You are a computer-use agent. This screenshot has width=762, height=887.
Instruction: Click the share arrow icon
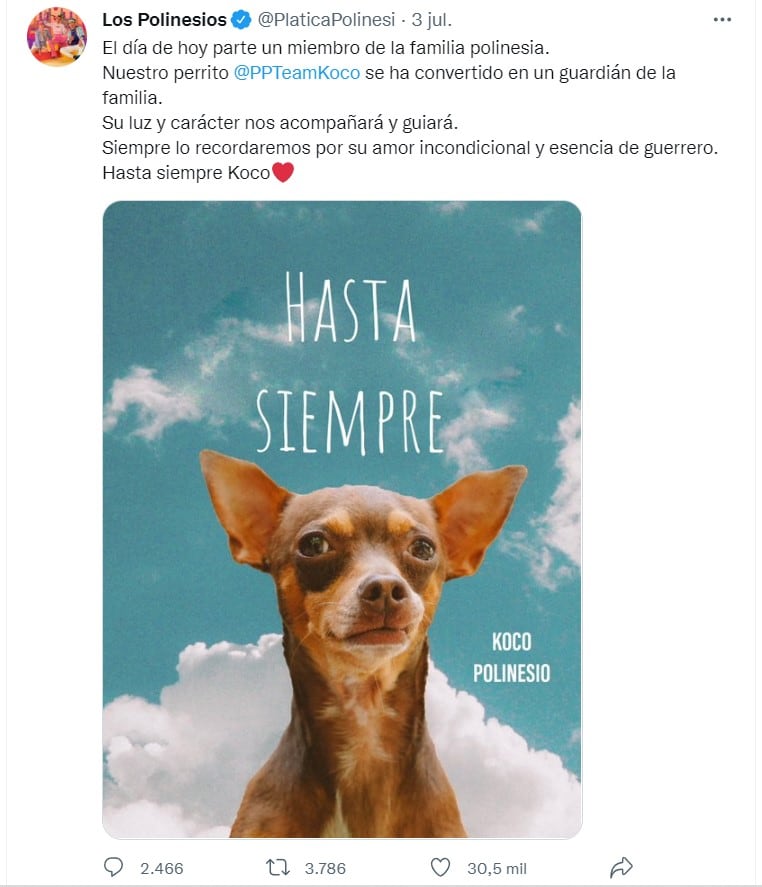pyautogui.click(x=621, y=867)
